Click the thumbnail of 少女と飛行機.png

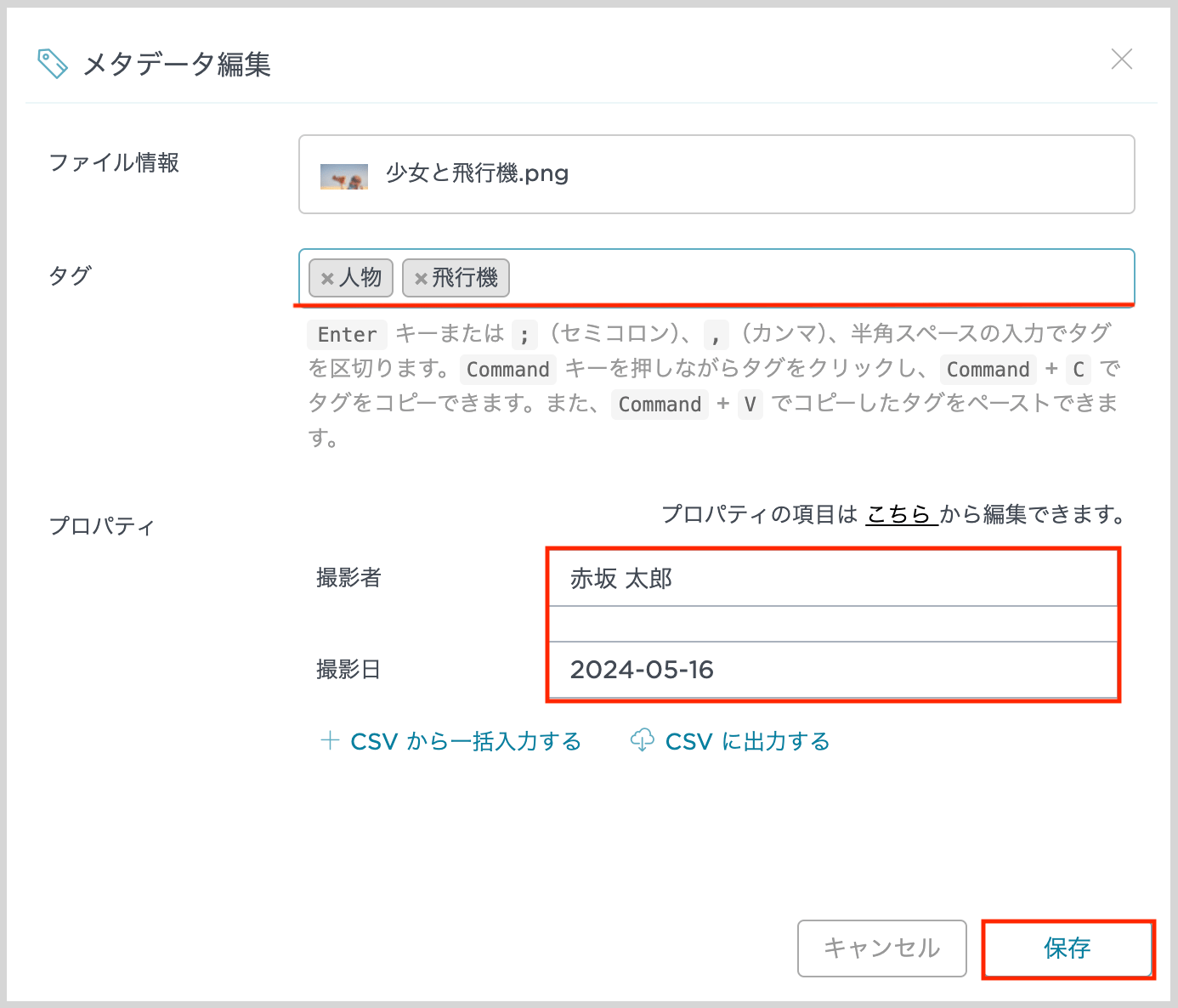pos(343,173)
